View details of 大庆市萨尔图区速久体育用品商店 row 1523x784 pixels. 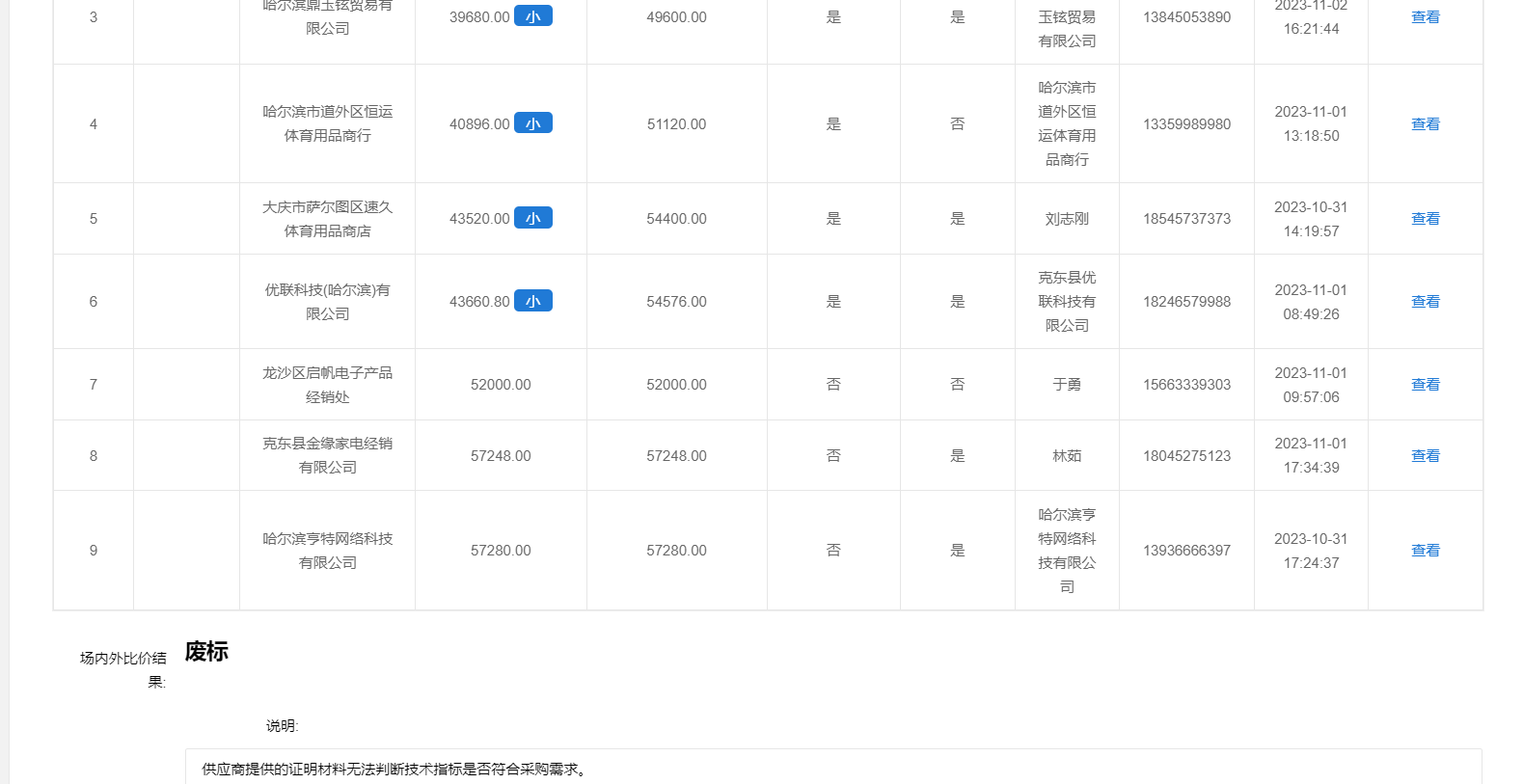coord(1425,219)
